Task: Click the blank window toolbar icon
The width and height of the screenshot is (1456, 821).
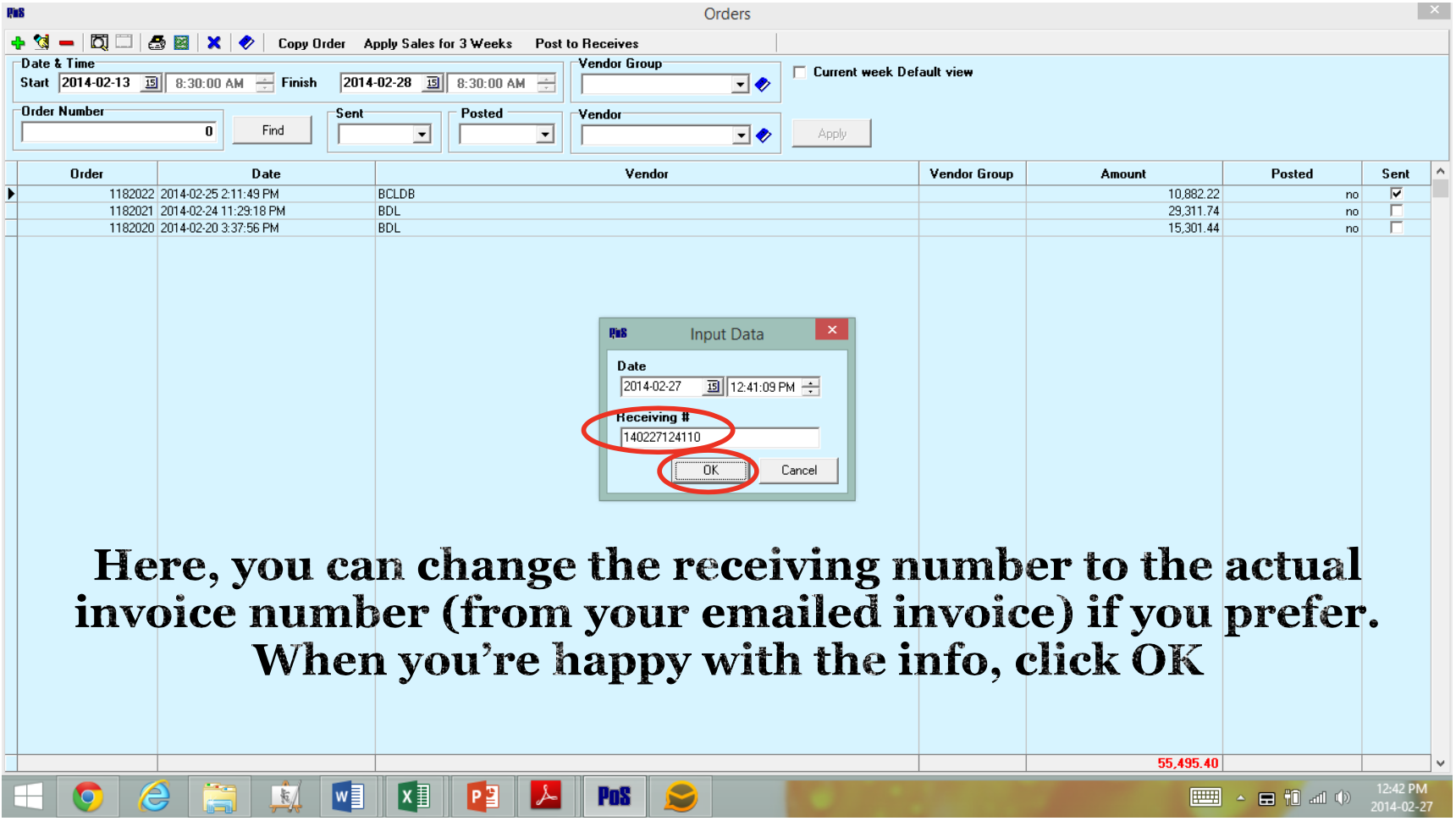Action: [124, 41]
